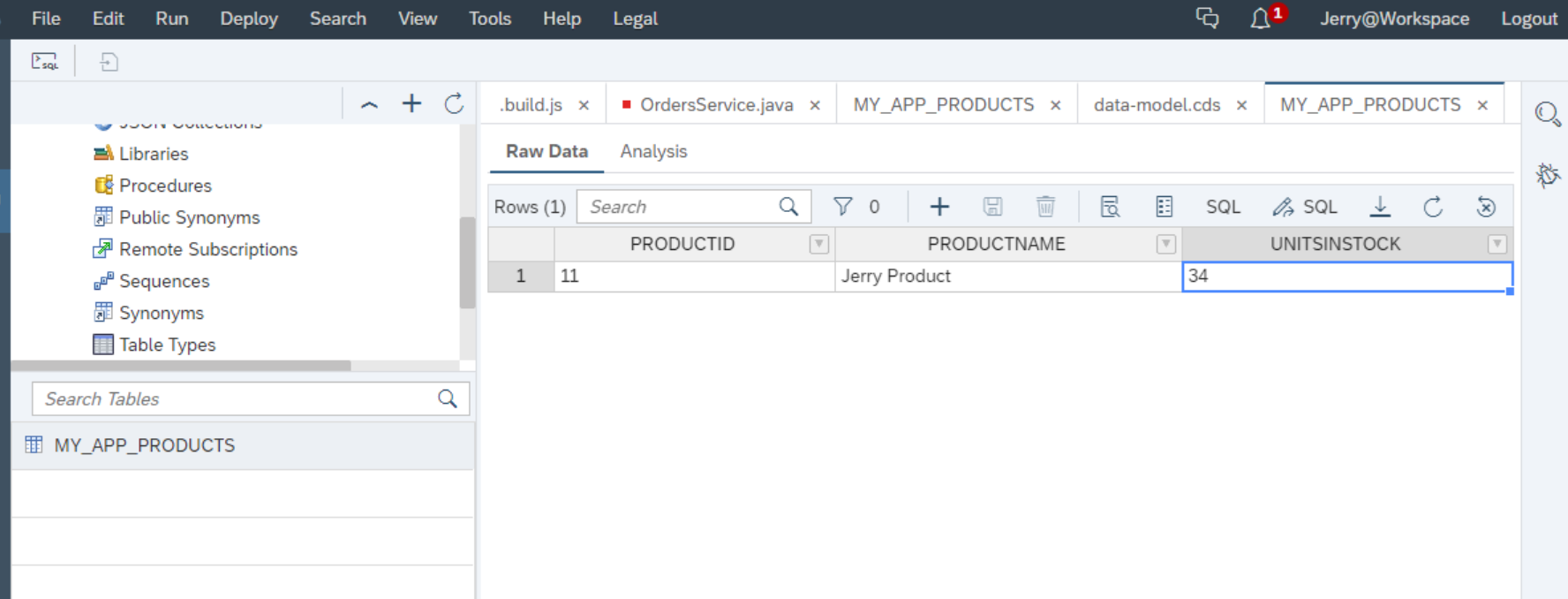The height and width of the screenshot is (599, 1568).
Task: Refresh the MY_APP_PRODUCTS table data
Action: [x=1433, y=207]
